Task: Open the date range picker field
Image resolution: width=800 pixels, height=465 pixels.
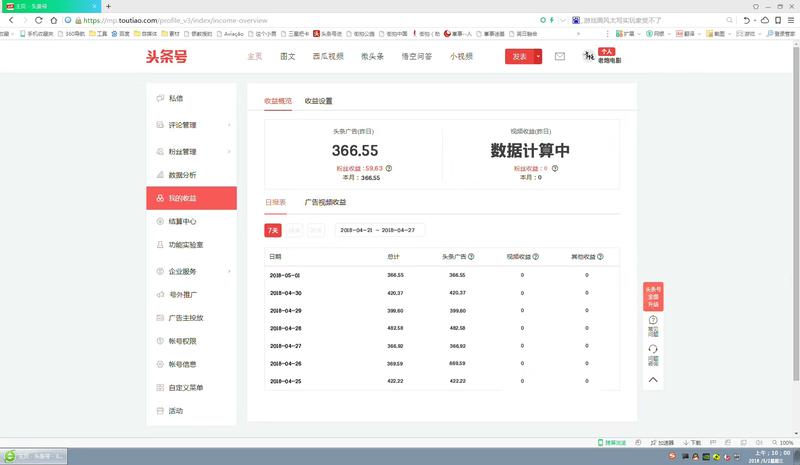Action: pos(380,230)
